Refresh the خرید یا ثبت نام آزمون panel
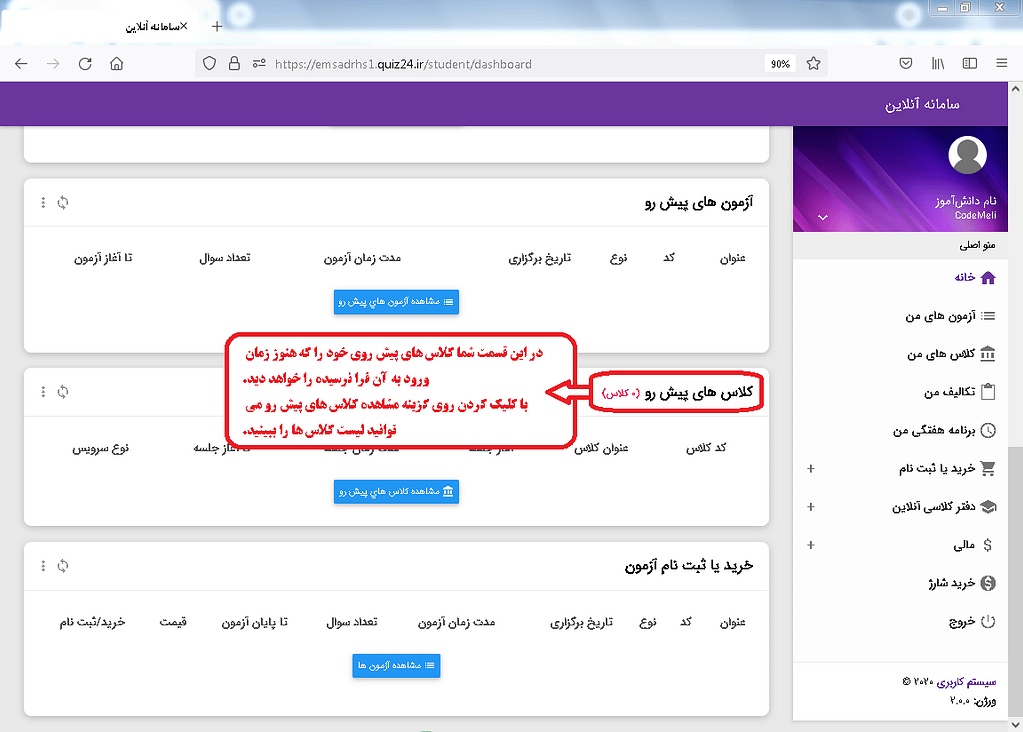This screenshot has width=1023, height=732. click(63, 566)
